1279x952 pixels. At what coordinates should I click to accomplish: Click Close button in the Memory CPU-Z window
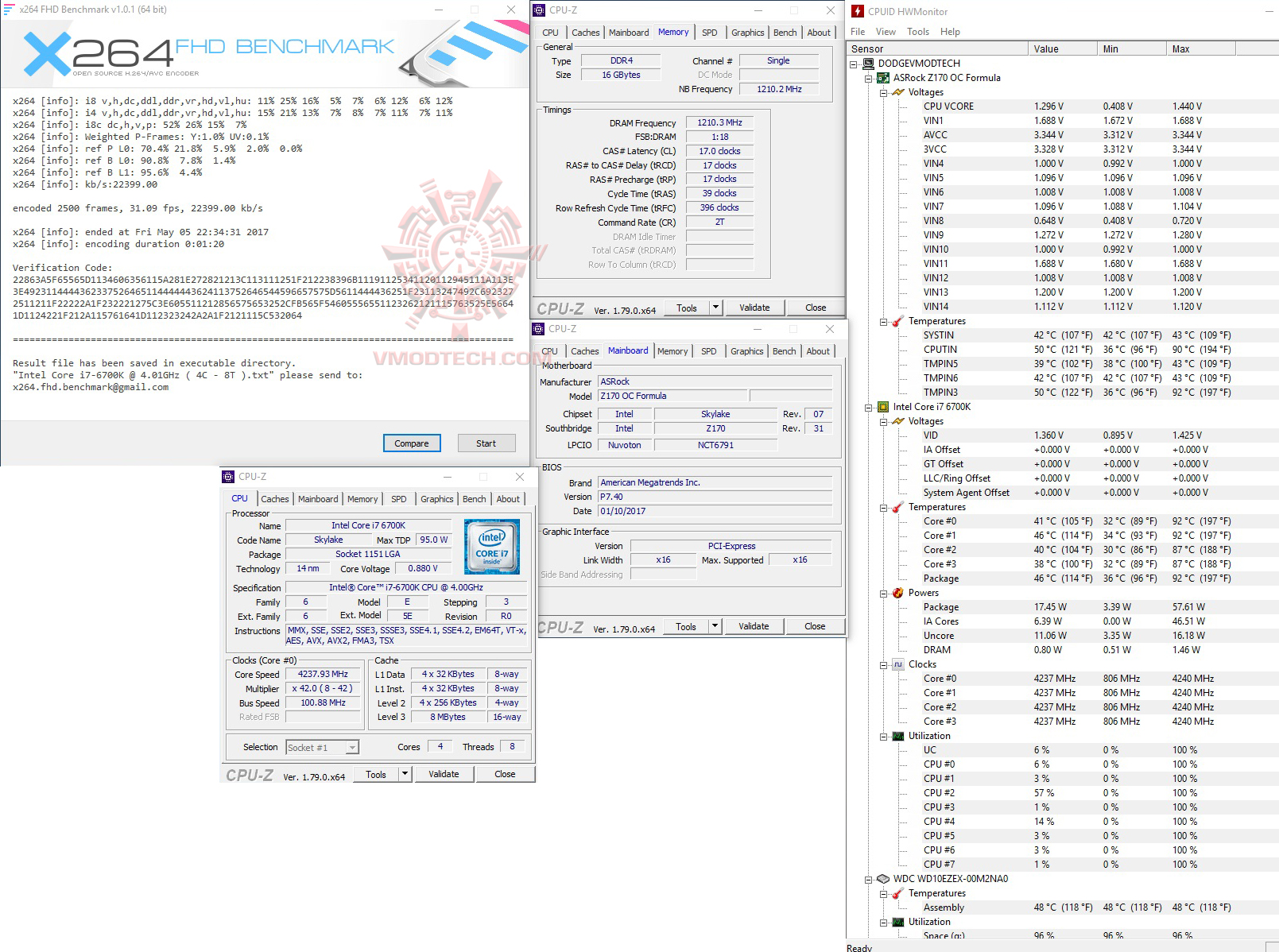[816, 308]
